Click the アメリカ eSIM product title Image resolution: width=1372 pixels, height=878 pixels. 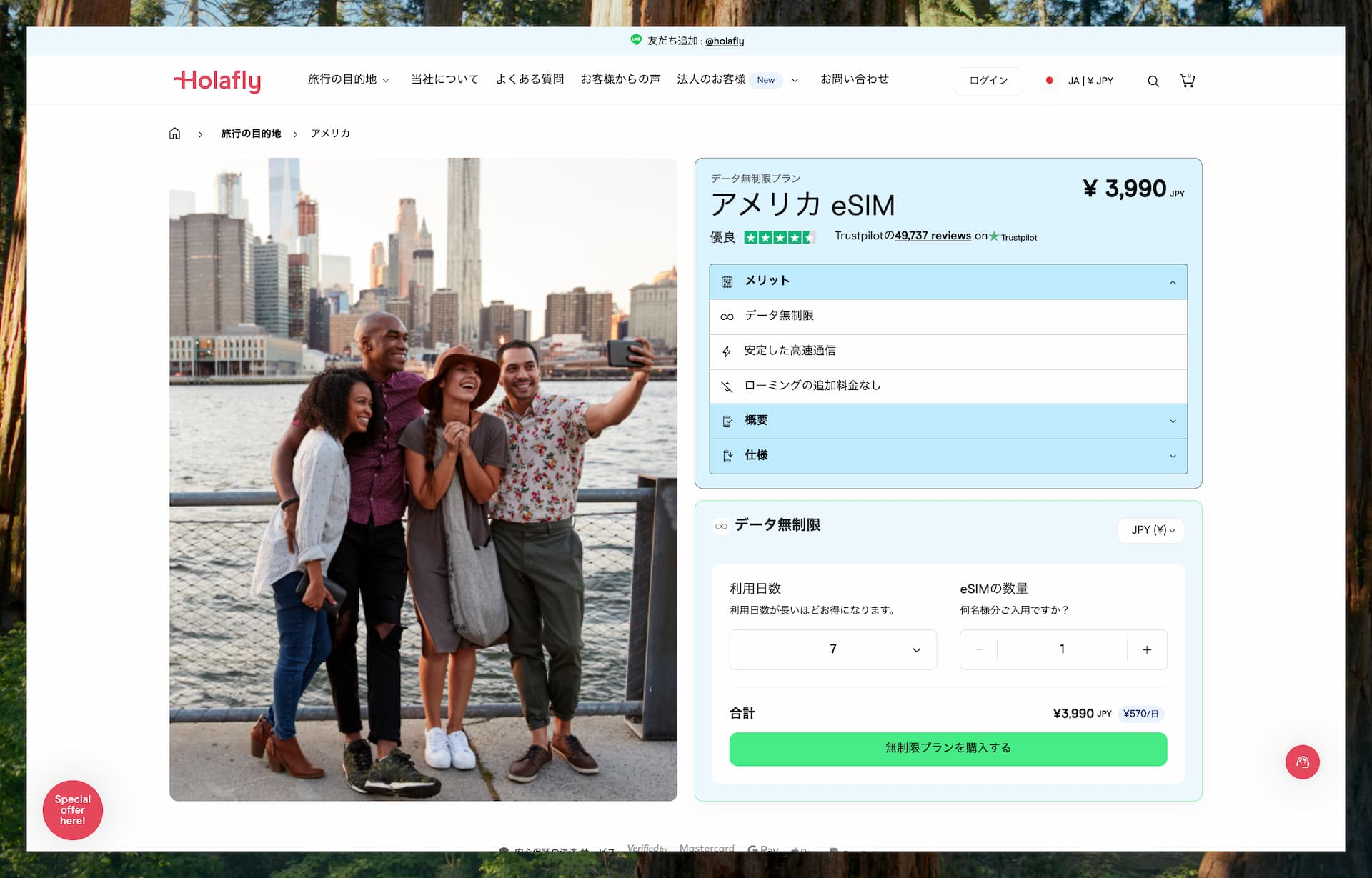click(x=802, y=206)
